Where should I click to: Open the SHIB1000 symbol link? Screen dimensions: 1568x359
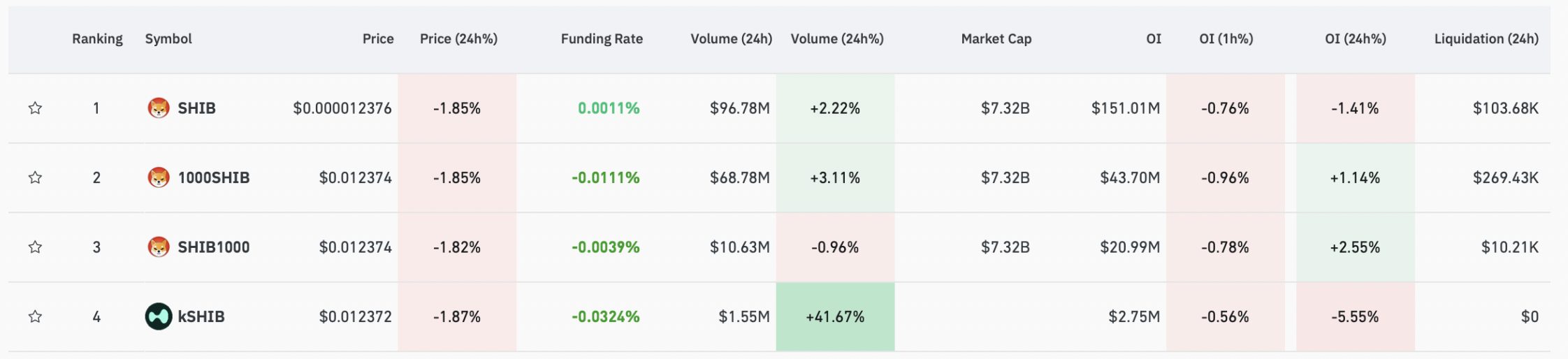click(x=213, y=247)
